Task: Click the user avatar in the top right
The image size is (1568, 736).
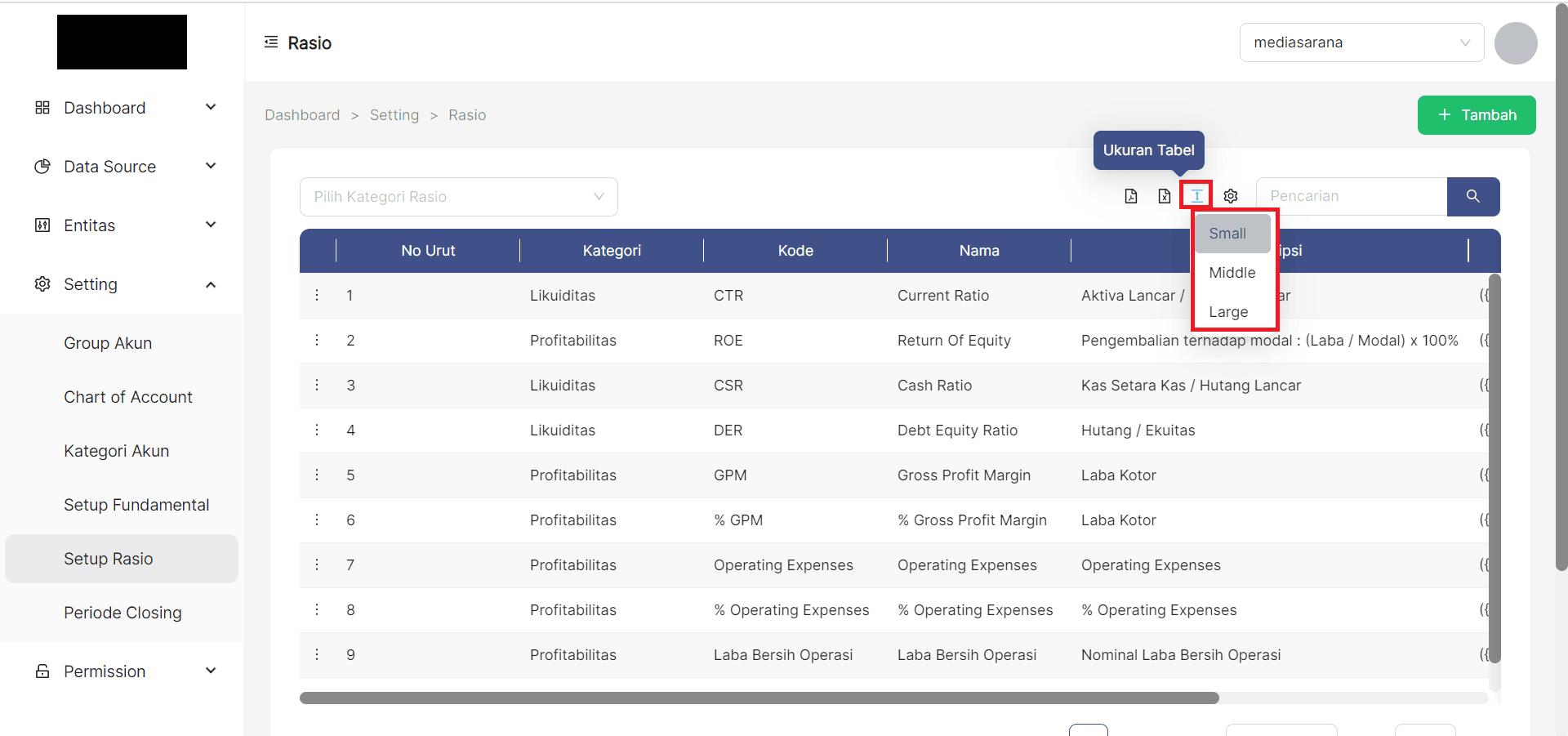Action: (1516, 42)
